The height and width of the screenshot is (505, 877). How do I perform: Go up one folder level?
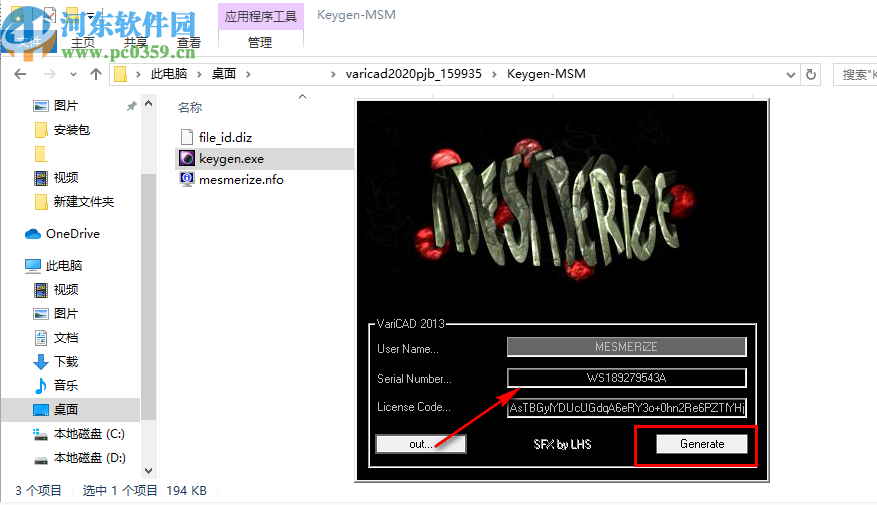tap(96, 74)
